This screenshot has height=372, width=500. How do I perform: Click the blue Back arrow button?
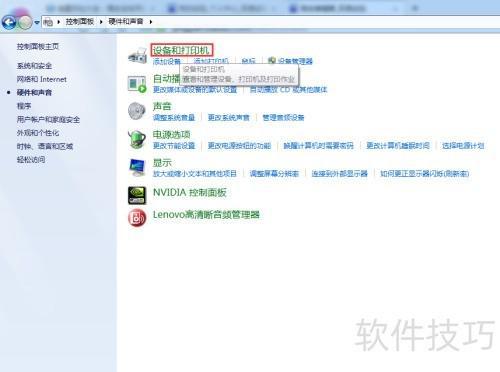click(9, 22)
